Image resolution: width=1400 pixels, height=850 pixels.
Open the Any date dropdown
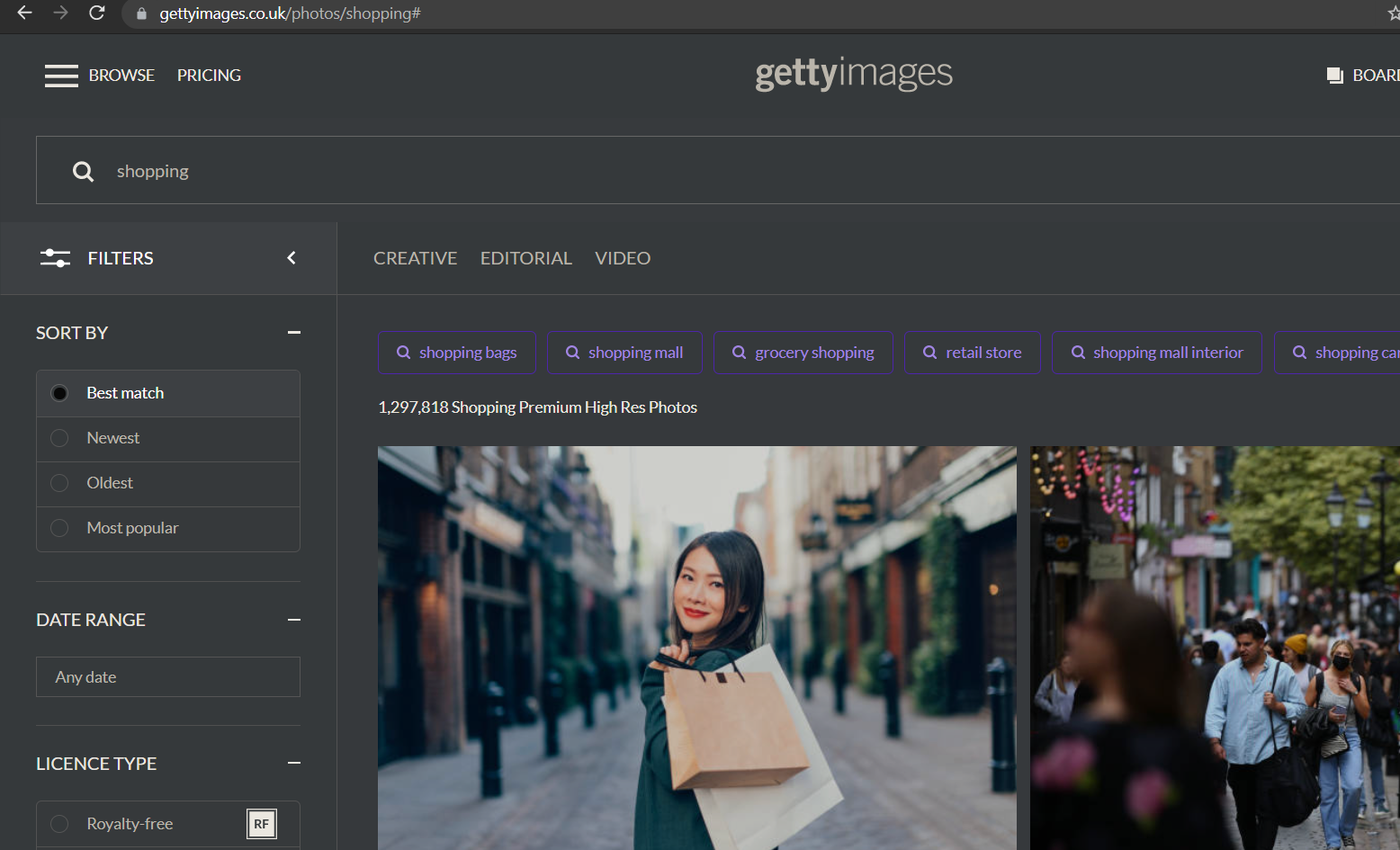click(168, 676)
